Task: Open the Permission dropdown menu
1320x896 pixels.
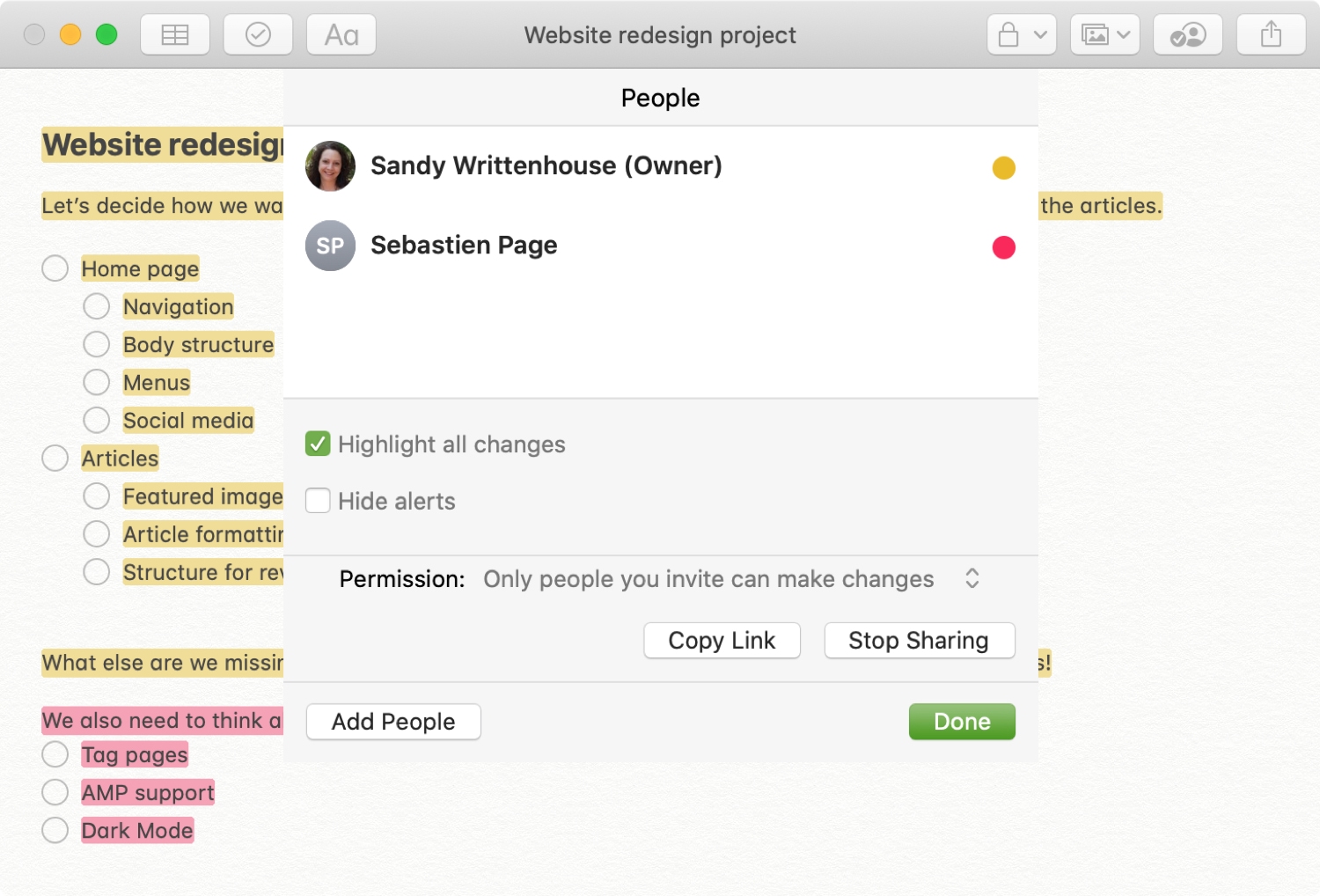Action: pos(731,579)
